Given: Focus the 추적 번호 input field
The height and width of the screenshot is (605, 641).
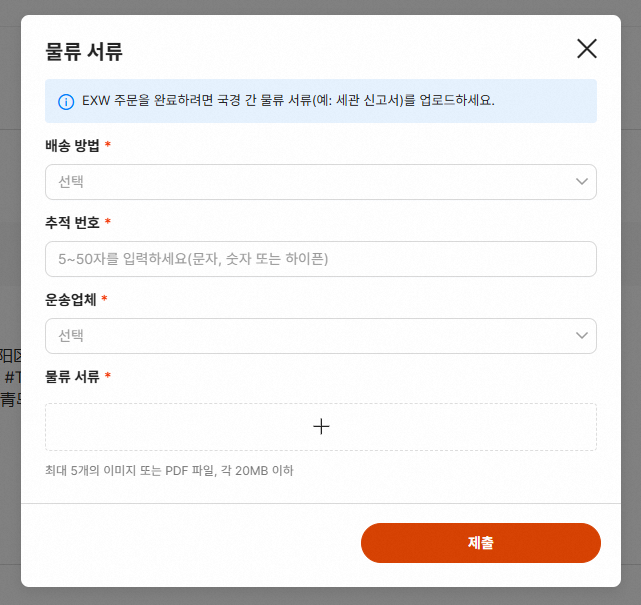Looking at the screenshot, I should click(320, 259).
